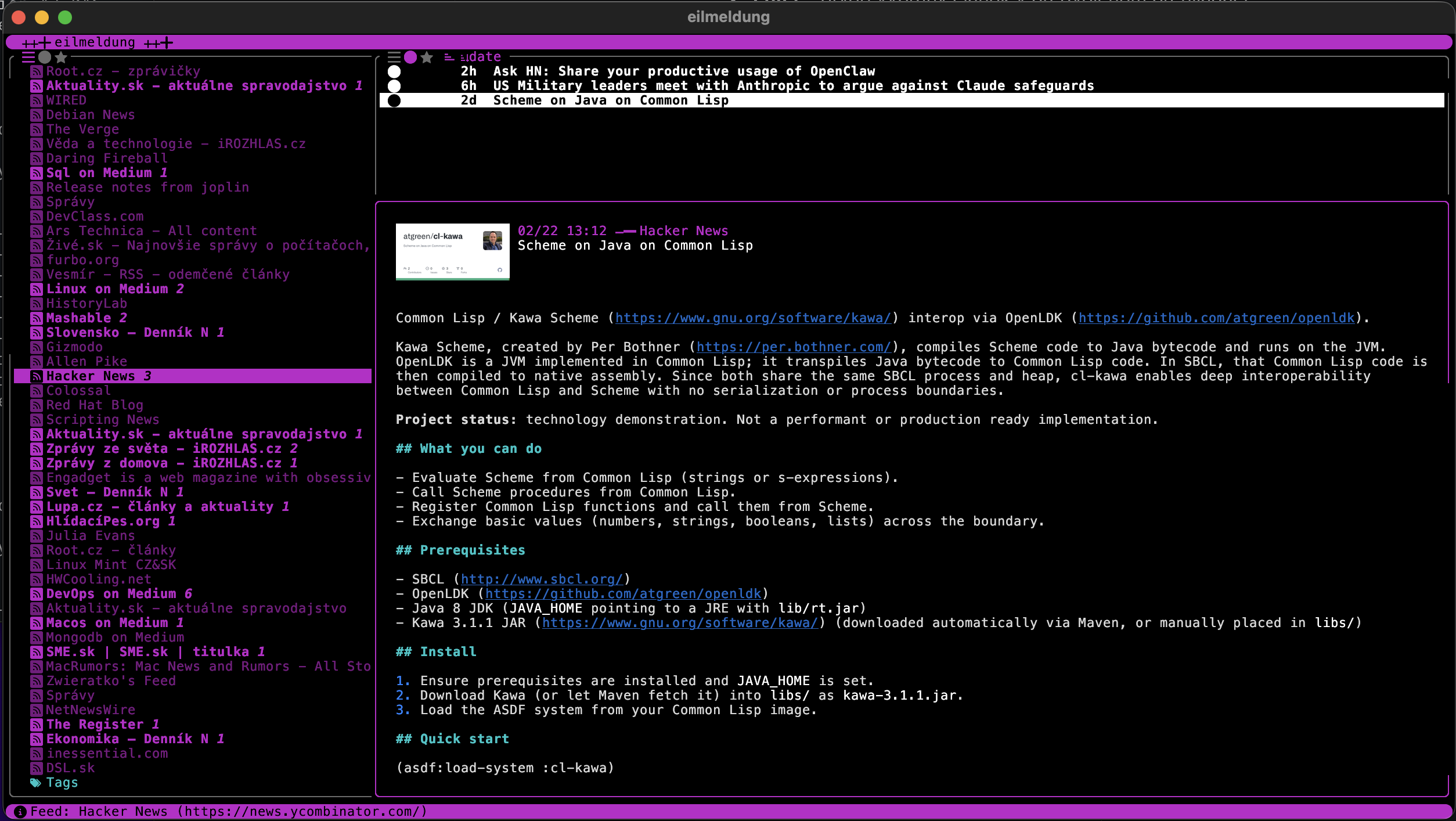Select the '2d Scheme on Java on Common Lisp' article row
The width and height of the screenshot is (1456, 821).
point(911,100)
